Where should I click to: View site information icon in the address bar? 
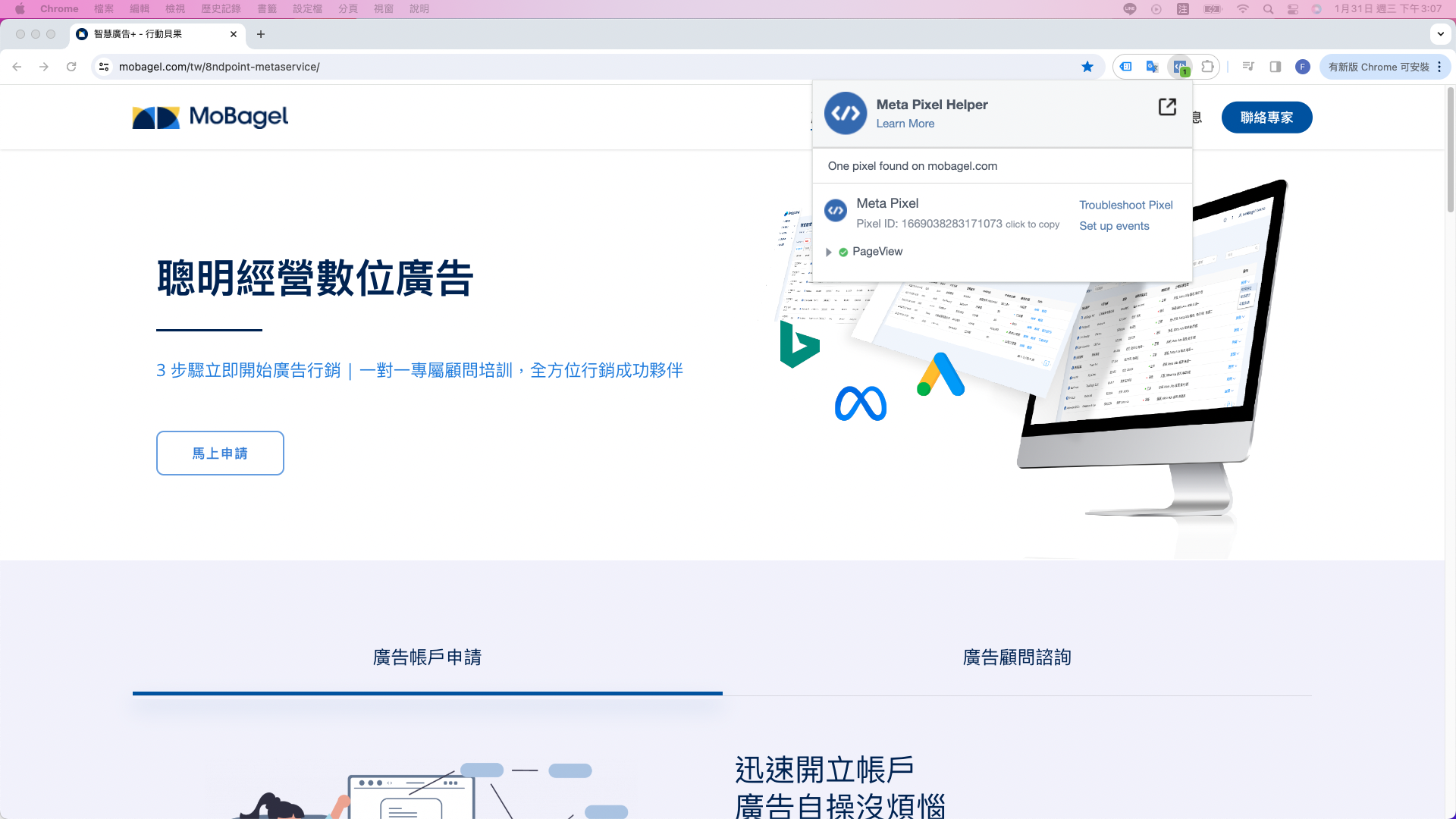pos(104,67)
